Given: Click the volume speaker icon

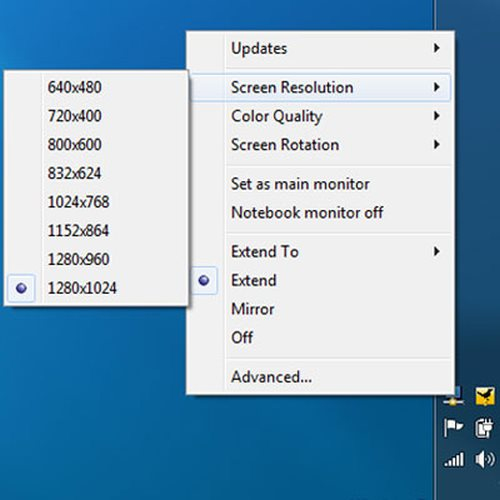Looking at the screenshot, I should 484,459.
